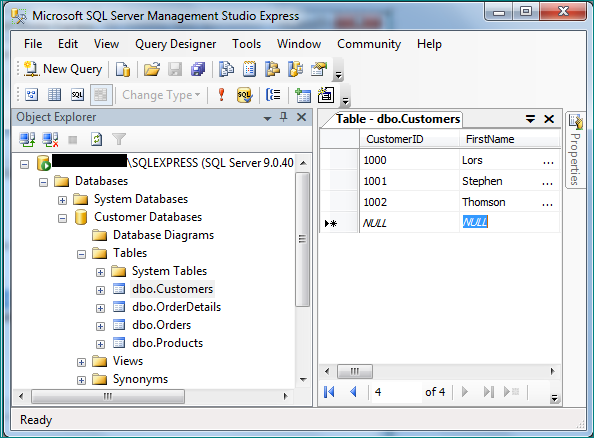Open the Registered Servers icon
The width and height of the screenshot is (594, 438).
[227, 69]
